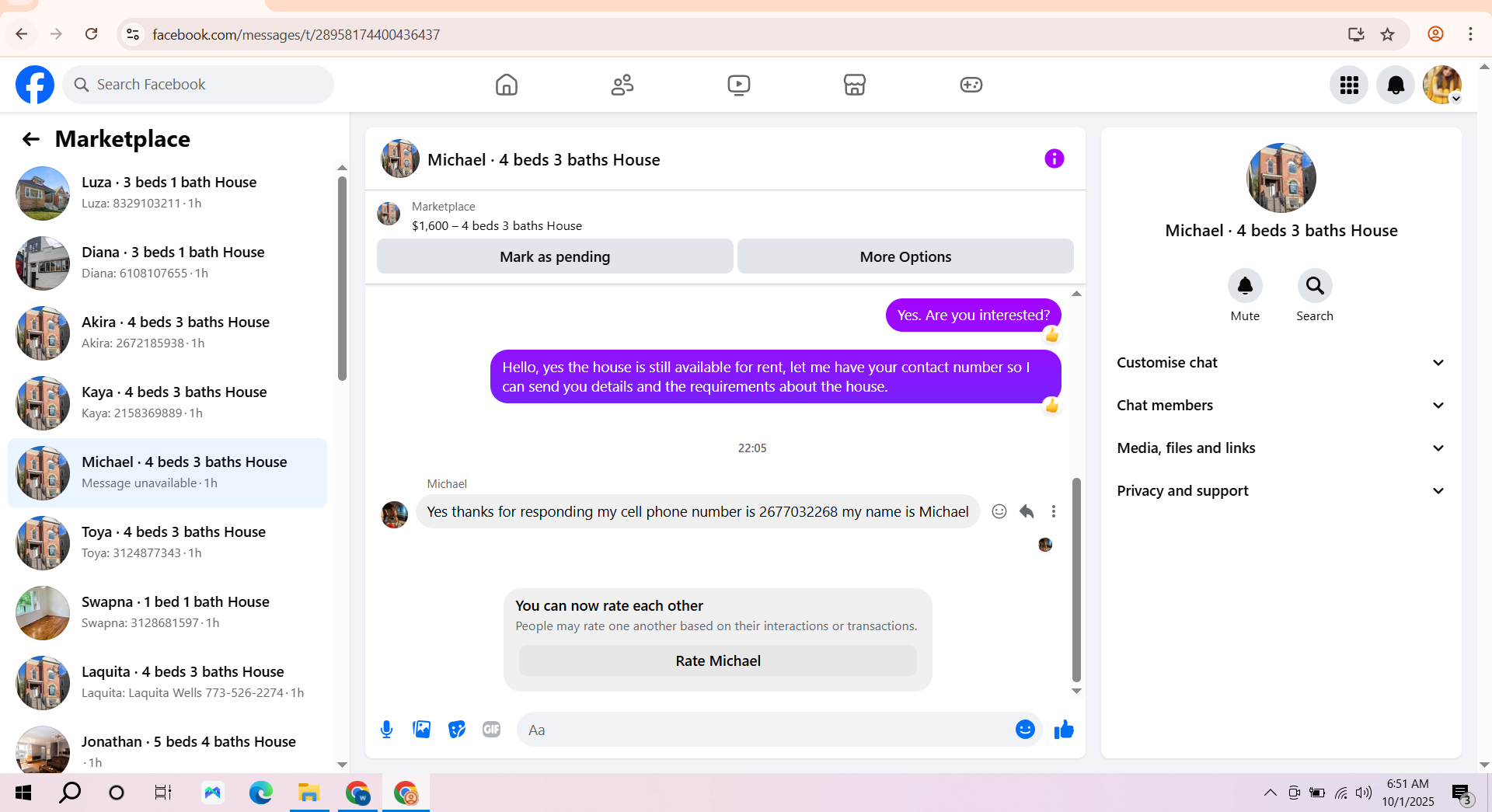Expand the Privacy and support section
Image resolution: width=1492 pixels, height=812 pixels.
tap(1281, 491)
